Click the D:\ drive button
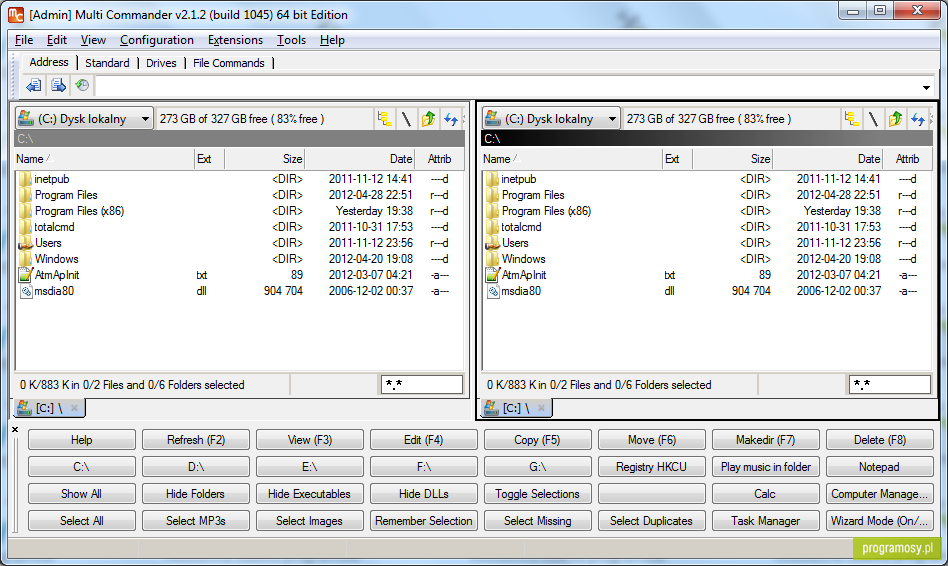 click(196, 467)
